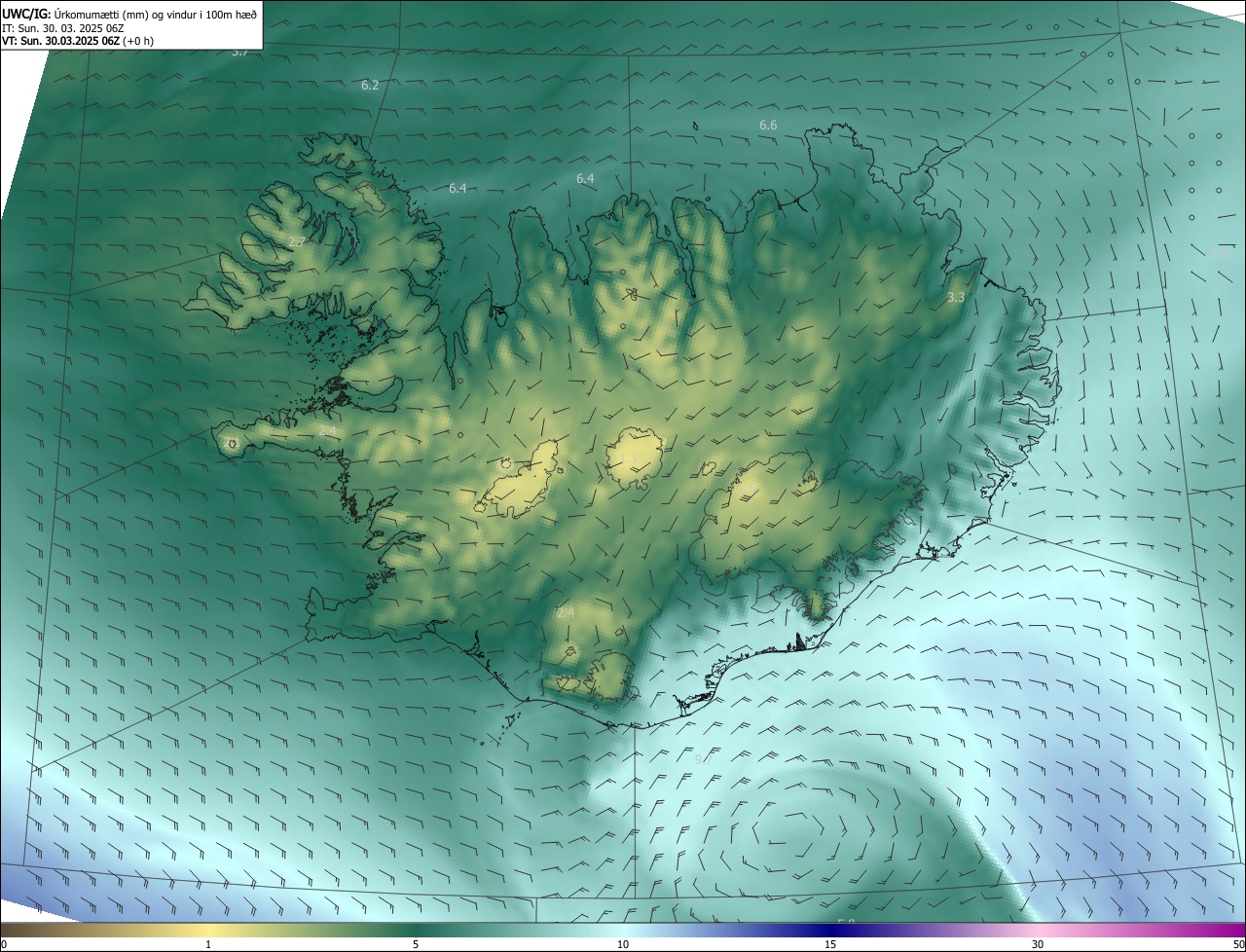Click the 2.4 value on the Snæfellsnes peninsula

tap(327, 430)
